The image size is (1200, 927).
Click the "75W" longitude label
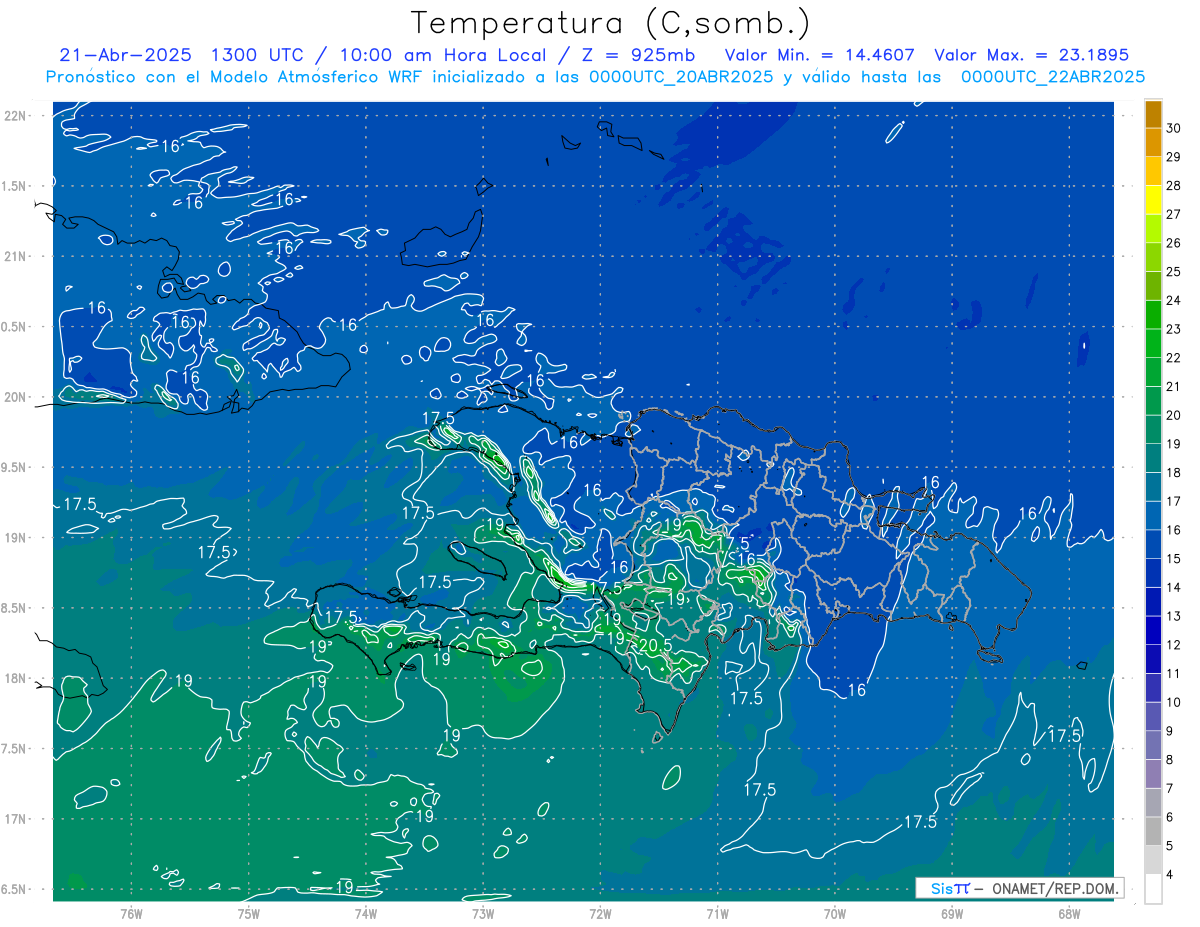[249, 913]
